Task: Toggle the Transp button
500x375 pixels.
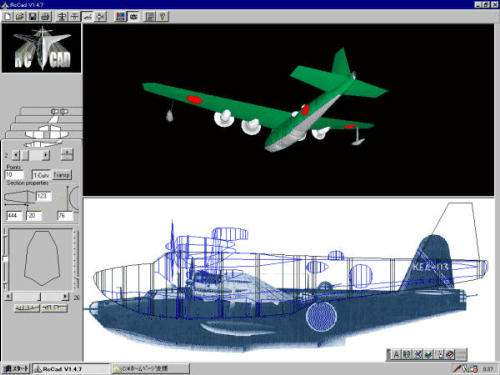Action: pos(62,175)
